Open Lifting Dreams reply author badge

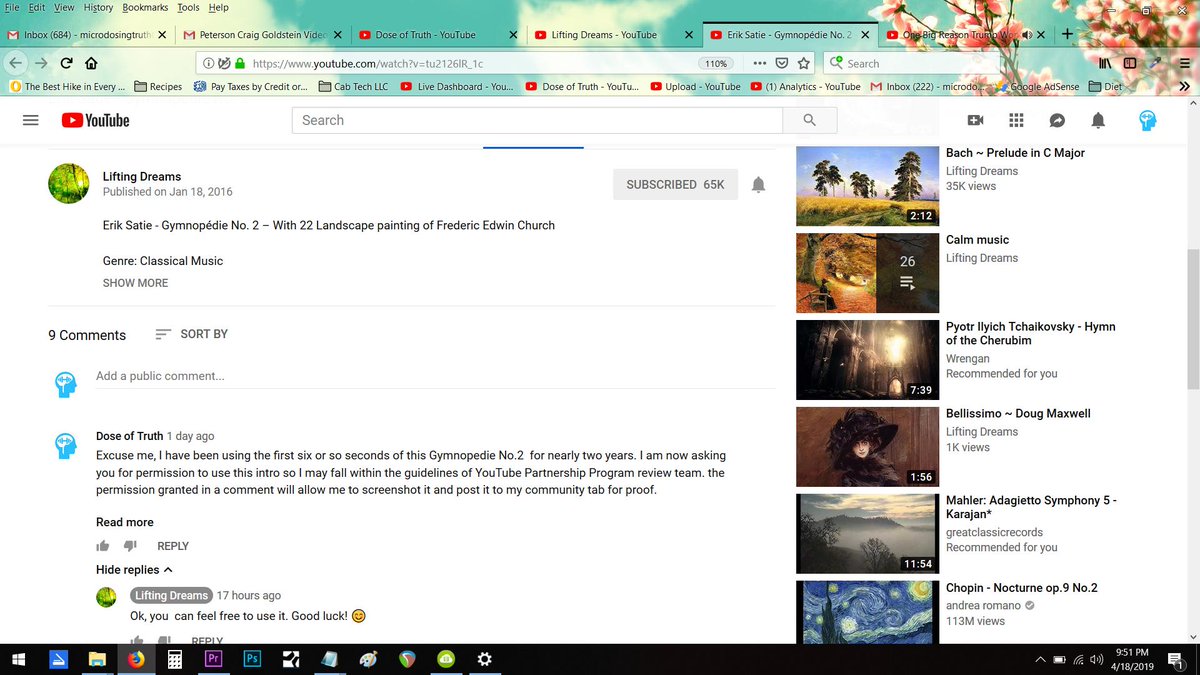tap(171, 595)
